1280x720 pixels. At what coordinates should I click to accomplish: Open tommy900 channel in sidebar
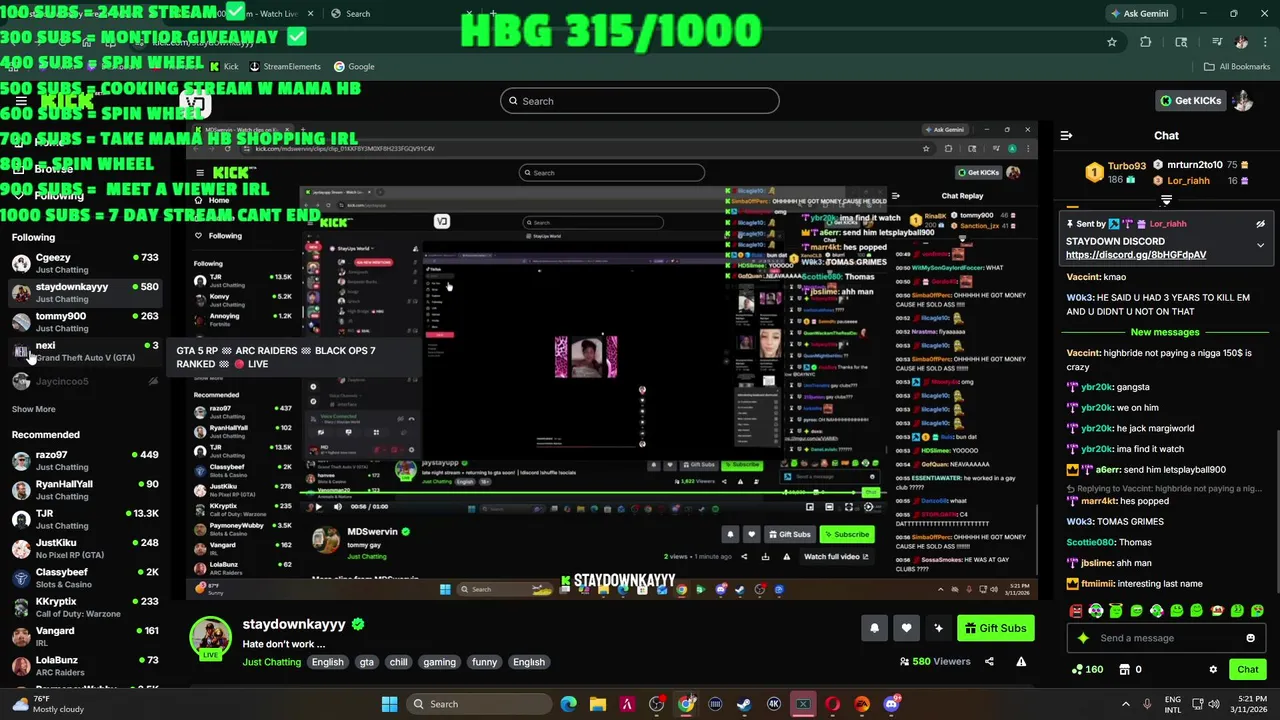pyautogui.click(x=85, y=322)
